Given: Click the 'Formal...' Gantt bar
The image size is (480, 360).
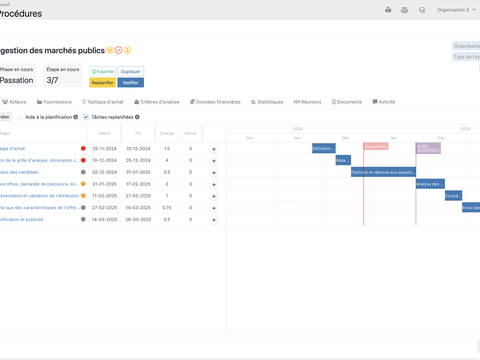Looking at the screenshot, I should point(453,196).
